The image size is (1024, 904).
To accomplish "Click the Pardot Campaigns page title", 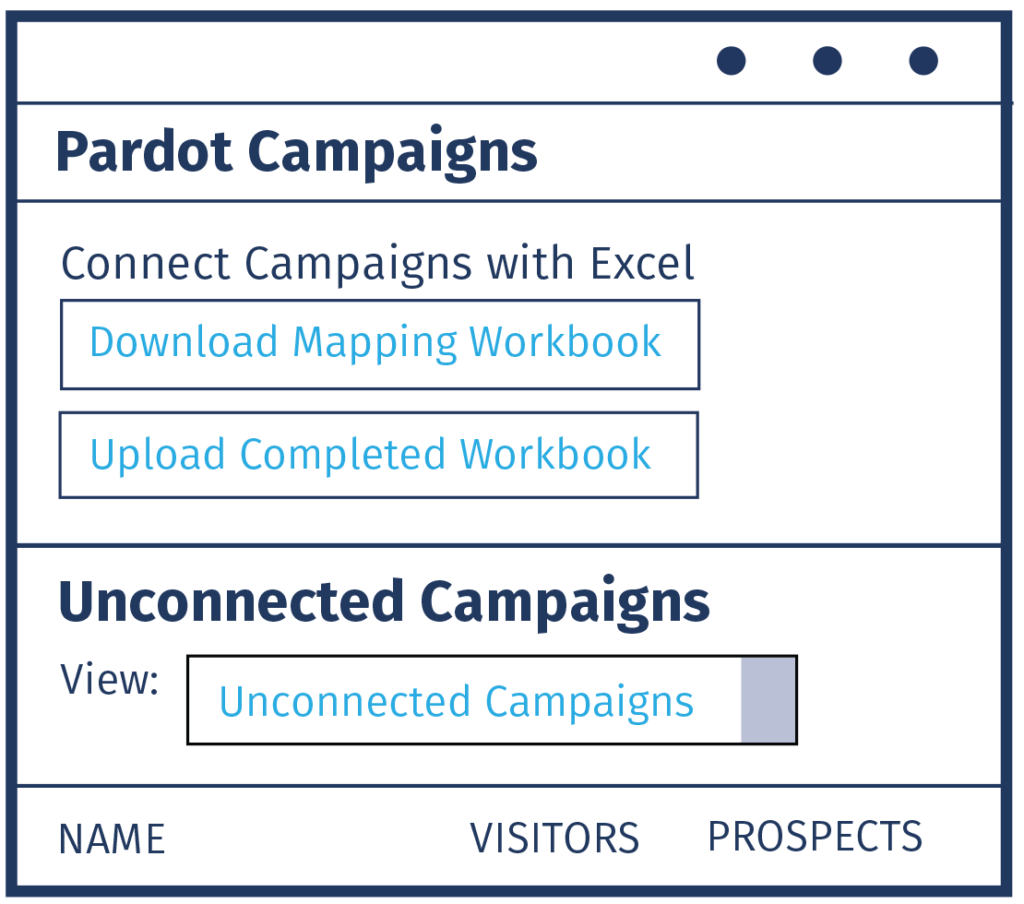I will tap(296, 153).
